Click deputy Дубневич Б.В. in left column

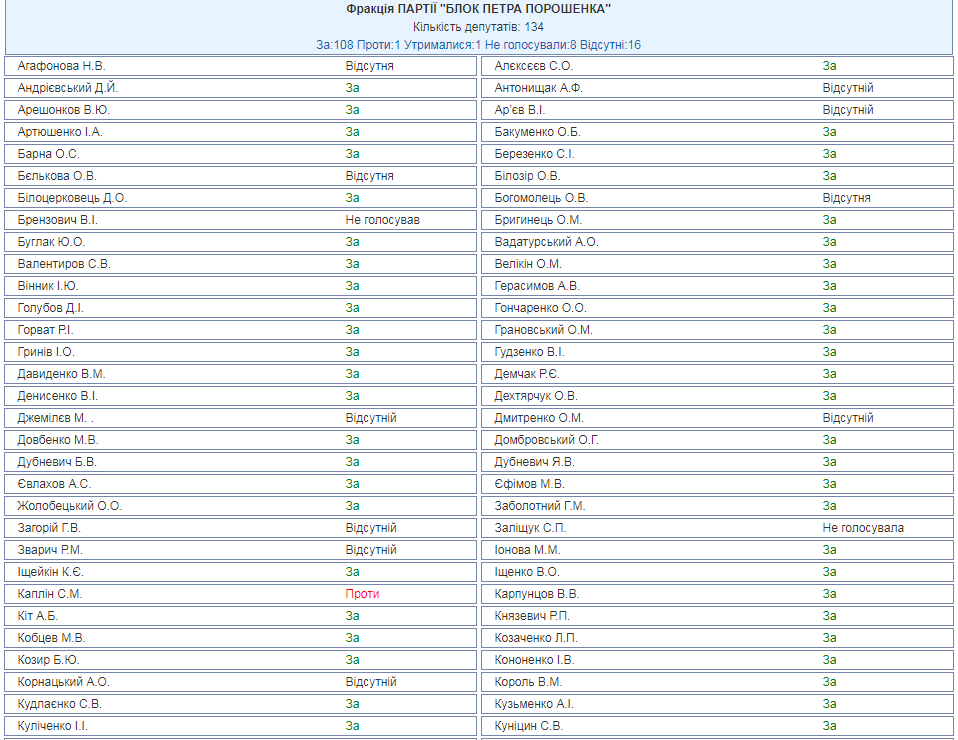[x=57, y=462]
